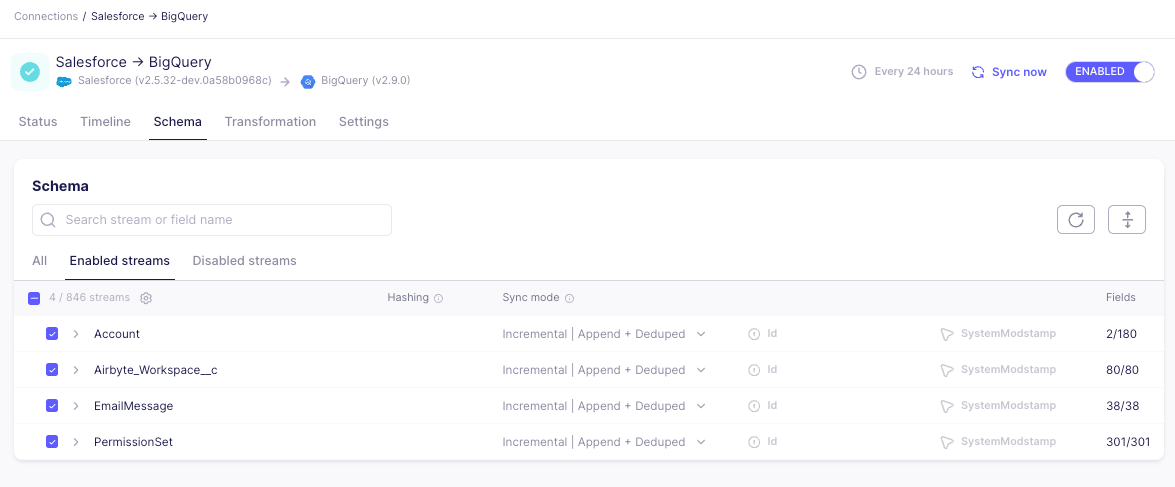
Task: Switch to the Timeline tab
Action: tap(105, 122)
